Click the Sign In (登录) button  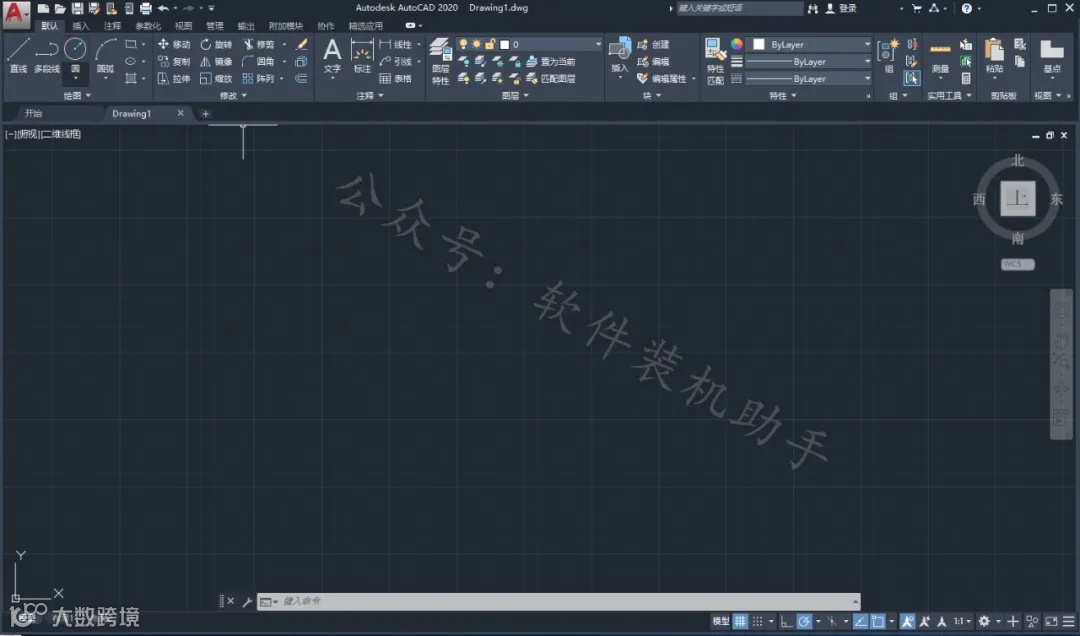842,8
